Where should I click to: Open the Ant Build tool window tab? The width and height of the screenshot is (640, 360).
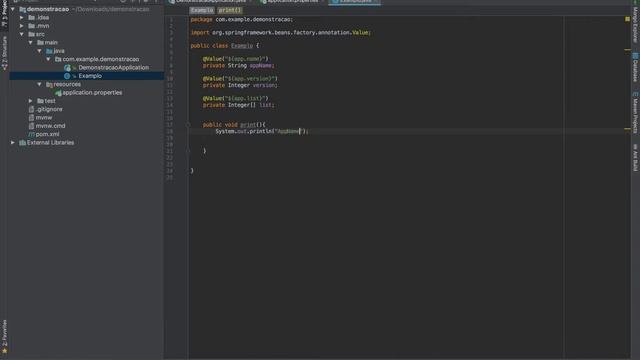pos(636,158)
